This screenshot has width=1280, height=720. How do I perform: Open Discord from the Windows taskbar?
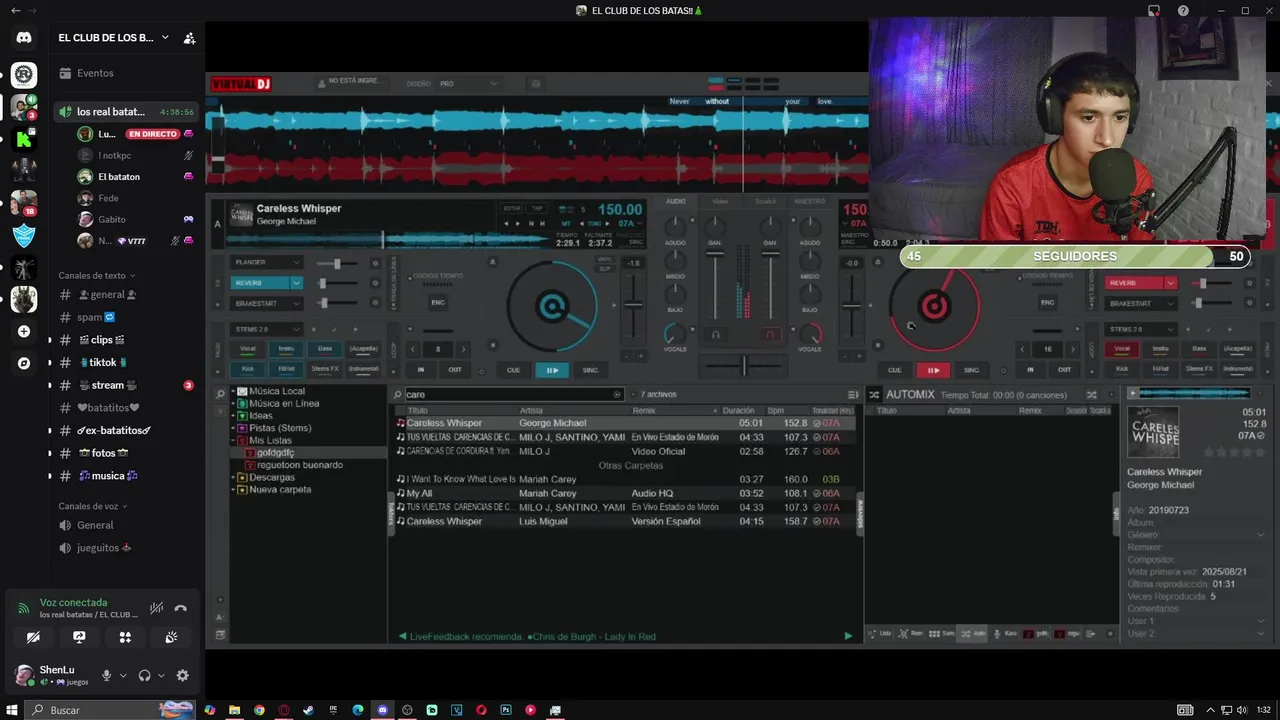(382, 710)
